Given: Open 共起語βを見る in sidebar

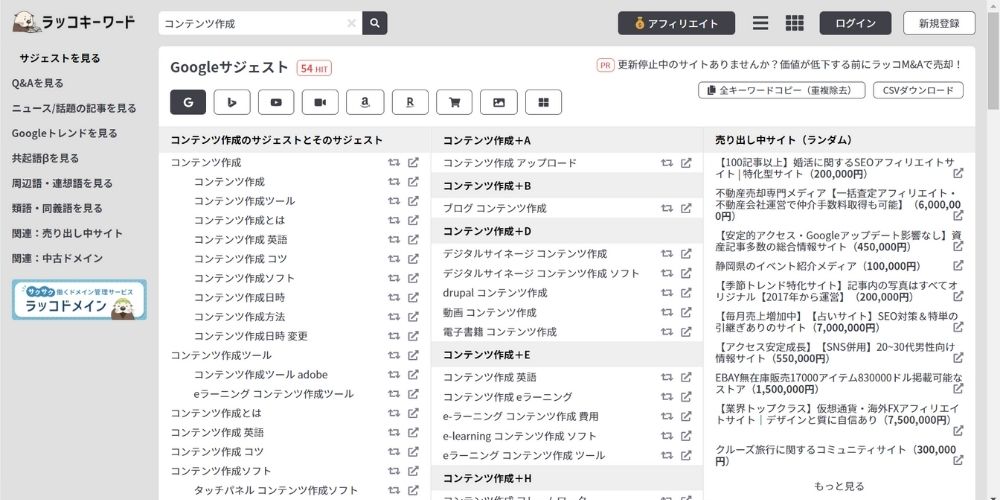Looking at the screenshot, I should (45, 158).
